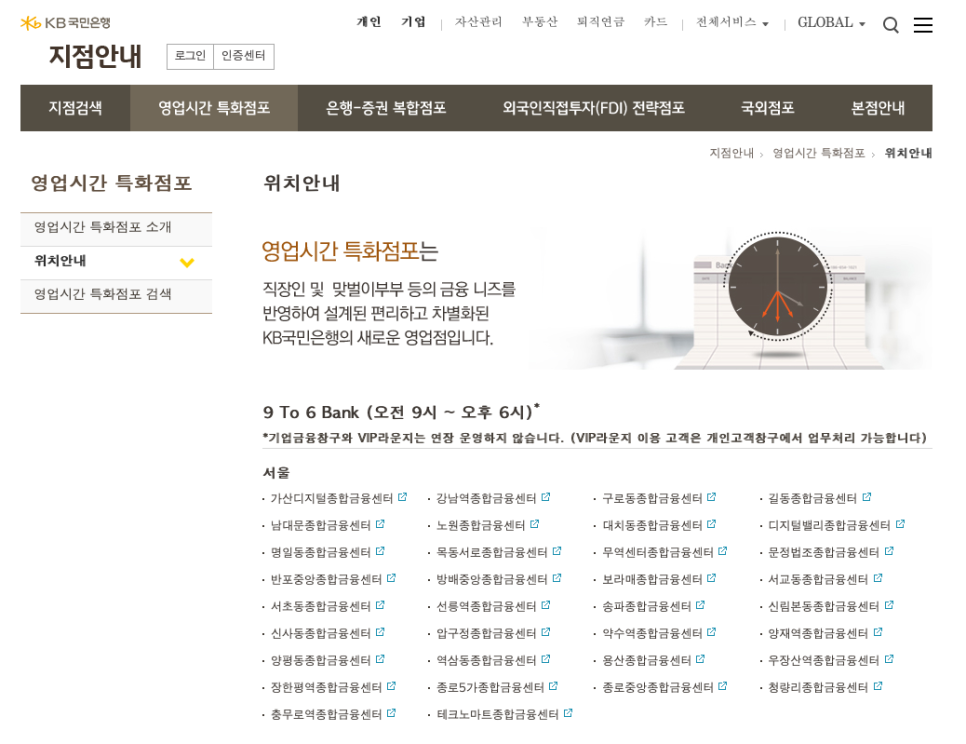966x744 pixels.
Task: Open external link icon next to 서초동종합금융센터
Action: point(380,605)
